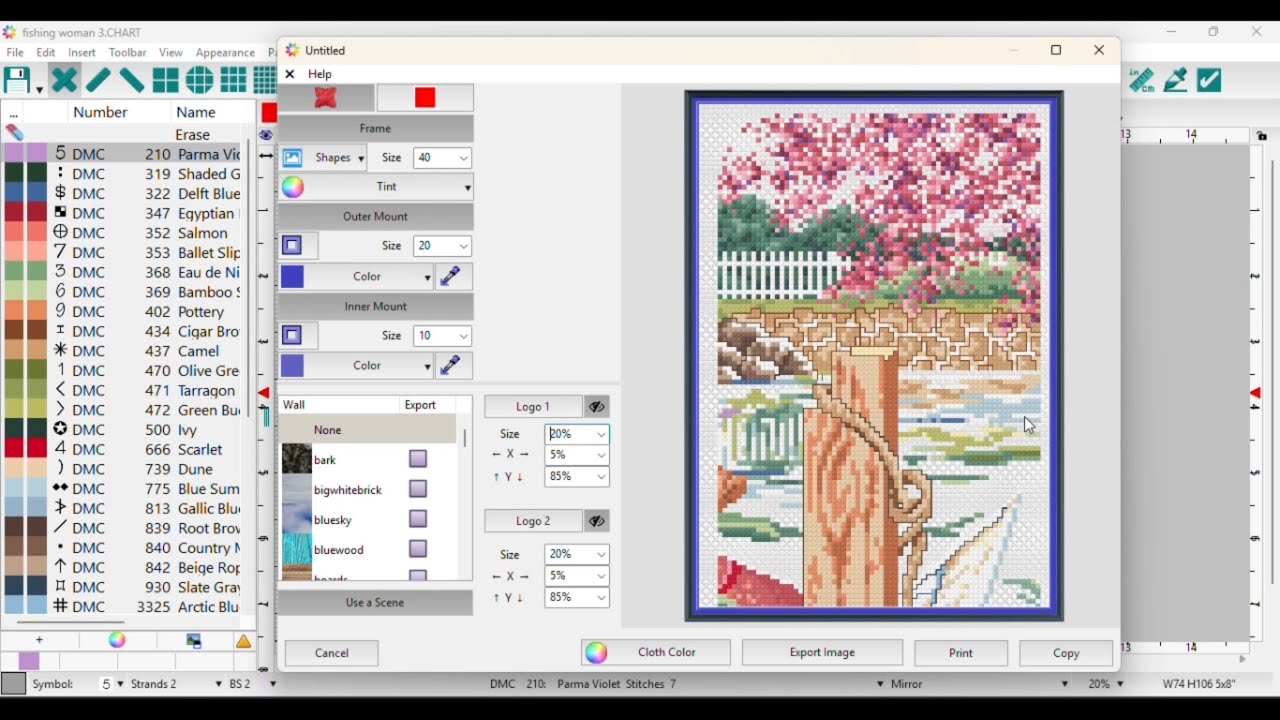Click the Cancel button
Image resolution: width=1280 pixels, height=720 pixels.
(332, 653)
